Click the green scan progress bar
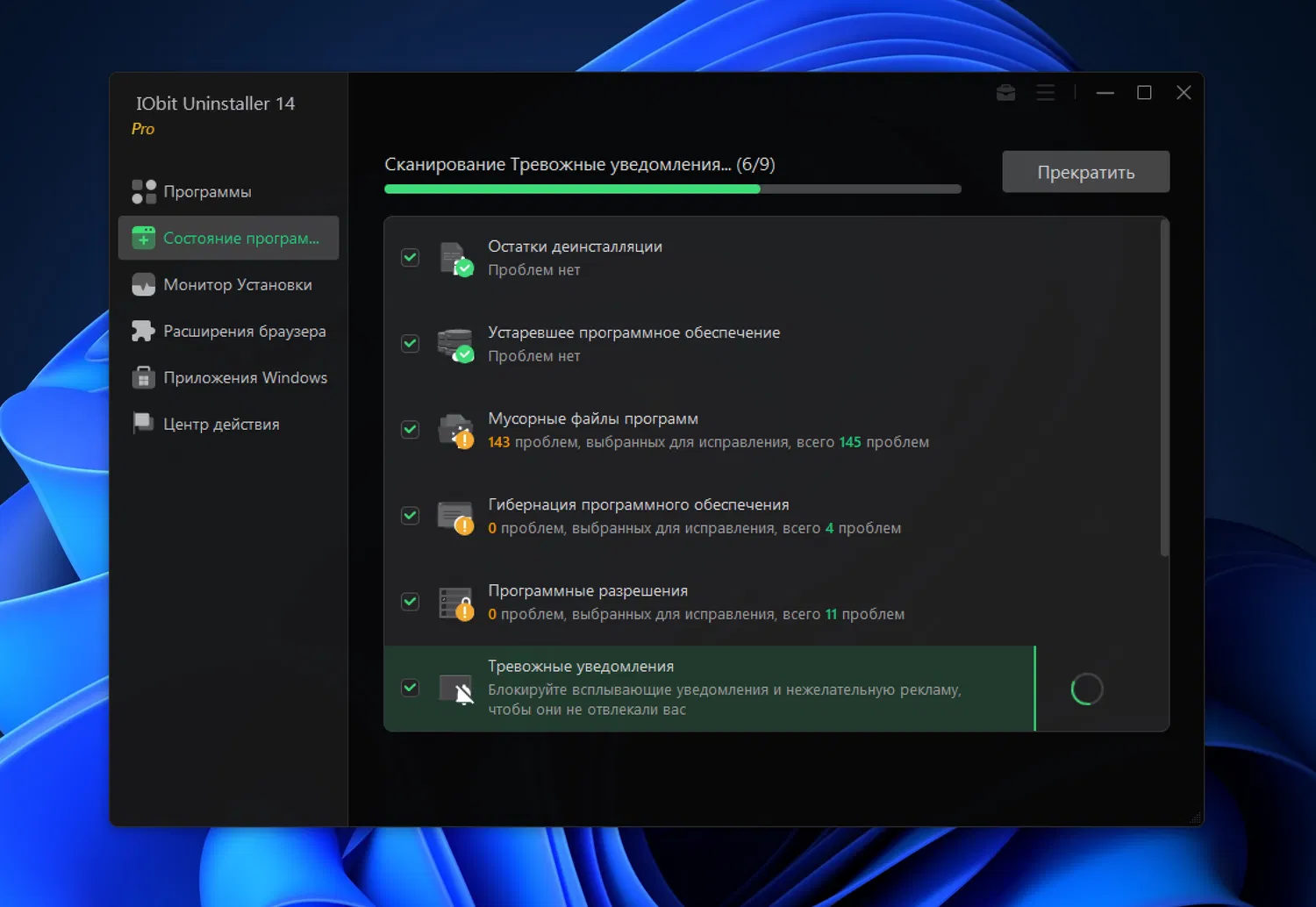Viewport: 1316px width, 907px height. [673, 189]
